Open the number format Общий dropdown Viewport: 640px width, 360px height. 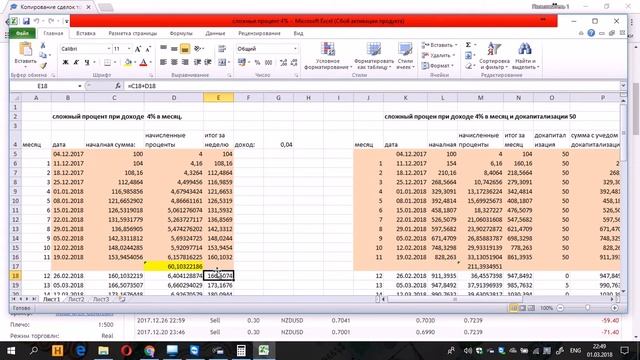[295, 49]
